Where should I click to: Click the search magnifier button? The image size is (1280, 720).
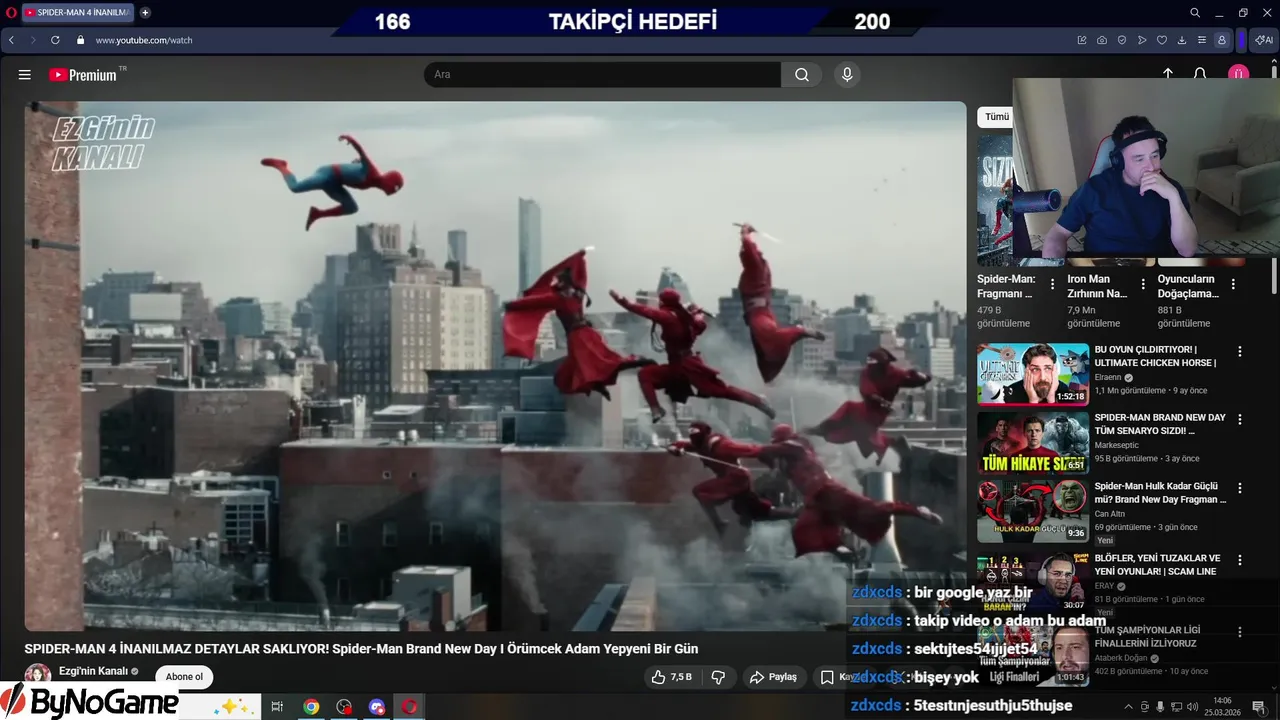click(x=802, y=75)
